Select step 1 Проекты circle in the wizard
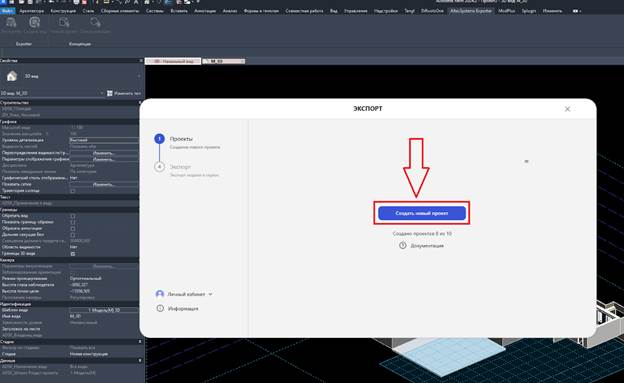 click(159, 139)
